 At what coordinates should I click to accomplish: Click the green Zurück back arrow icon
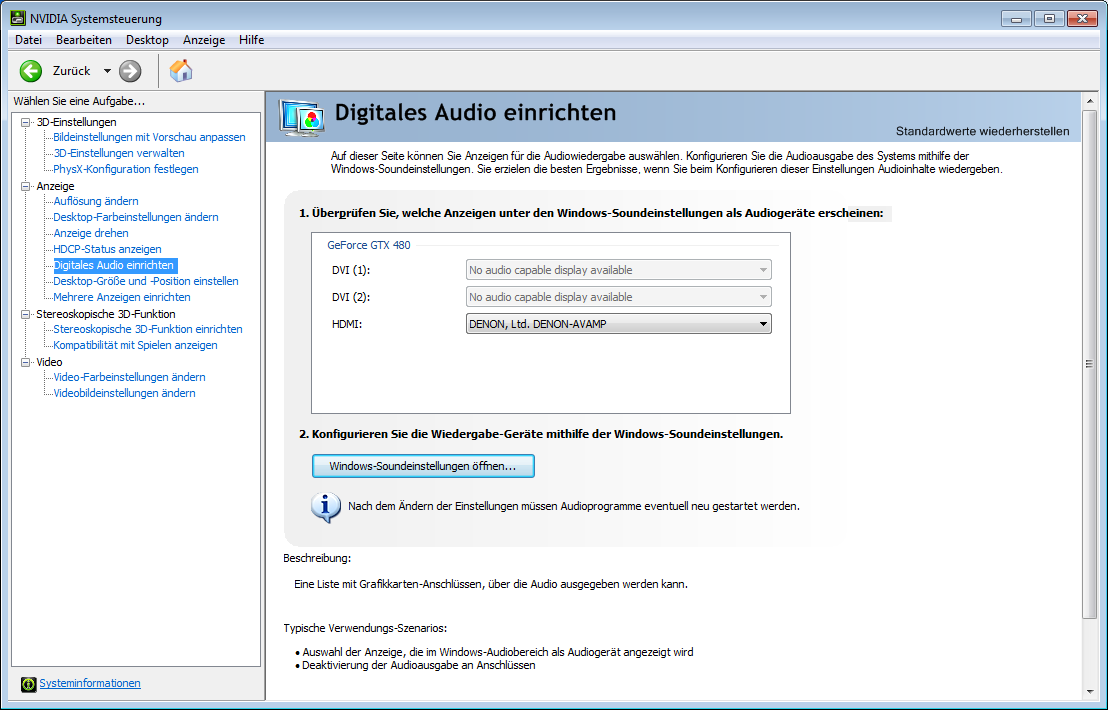click(31, 71)
